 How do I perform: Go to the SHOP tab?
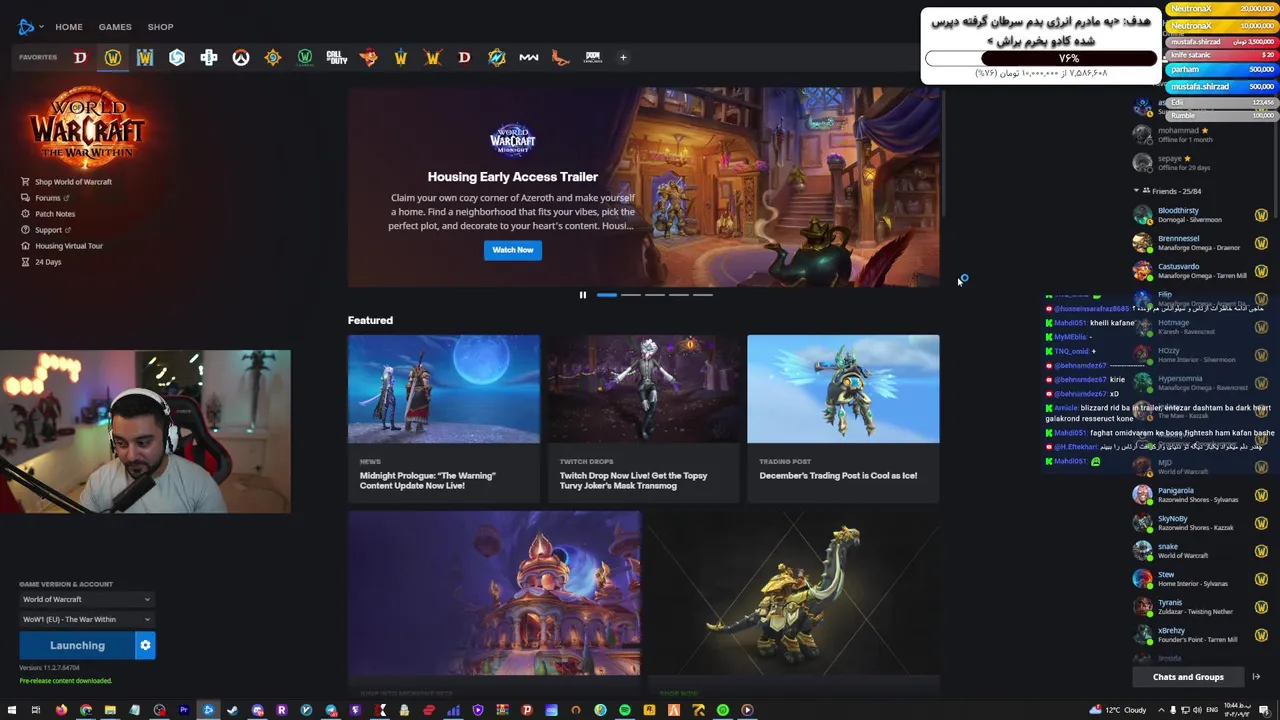(x=160, y=27)
